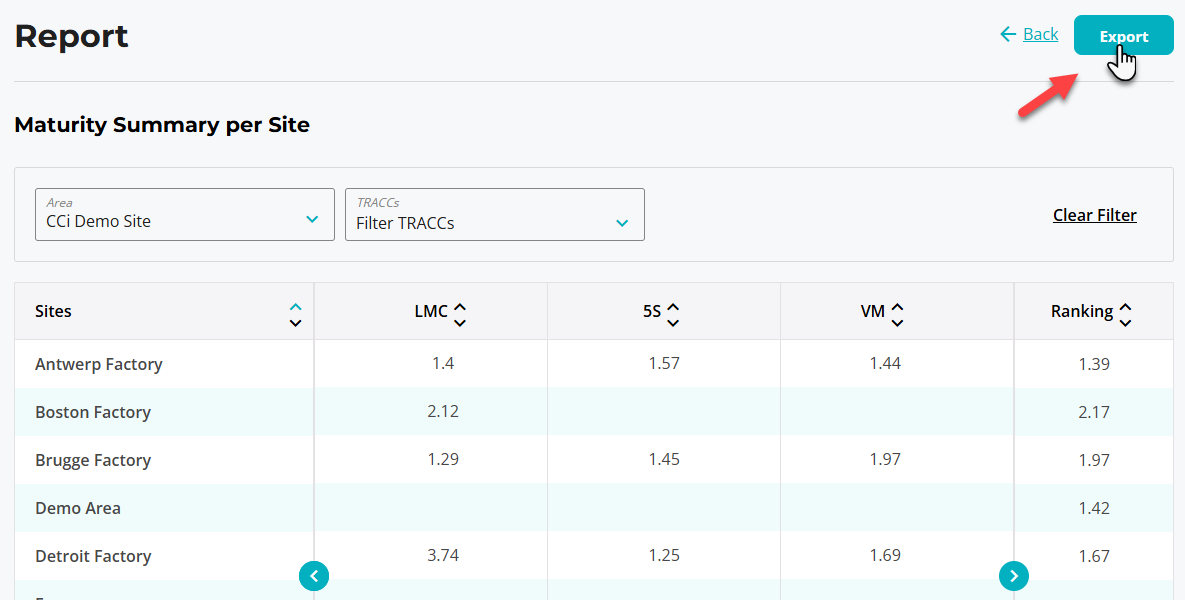Expand the Filter TRACCs dropdown
This screenshot has width=1185, height=600.
494,214
